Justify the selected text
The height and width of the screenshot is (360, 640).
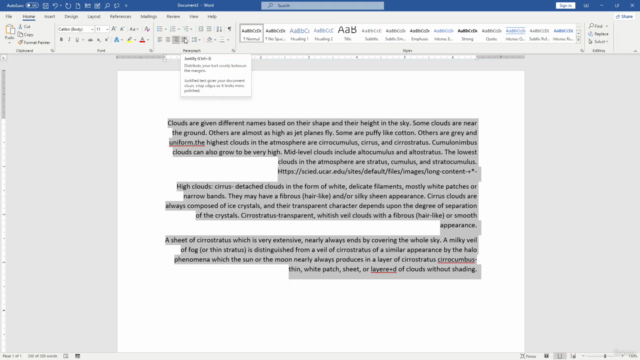point(184,40)
